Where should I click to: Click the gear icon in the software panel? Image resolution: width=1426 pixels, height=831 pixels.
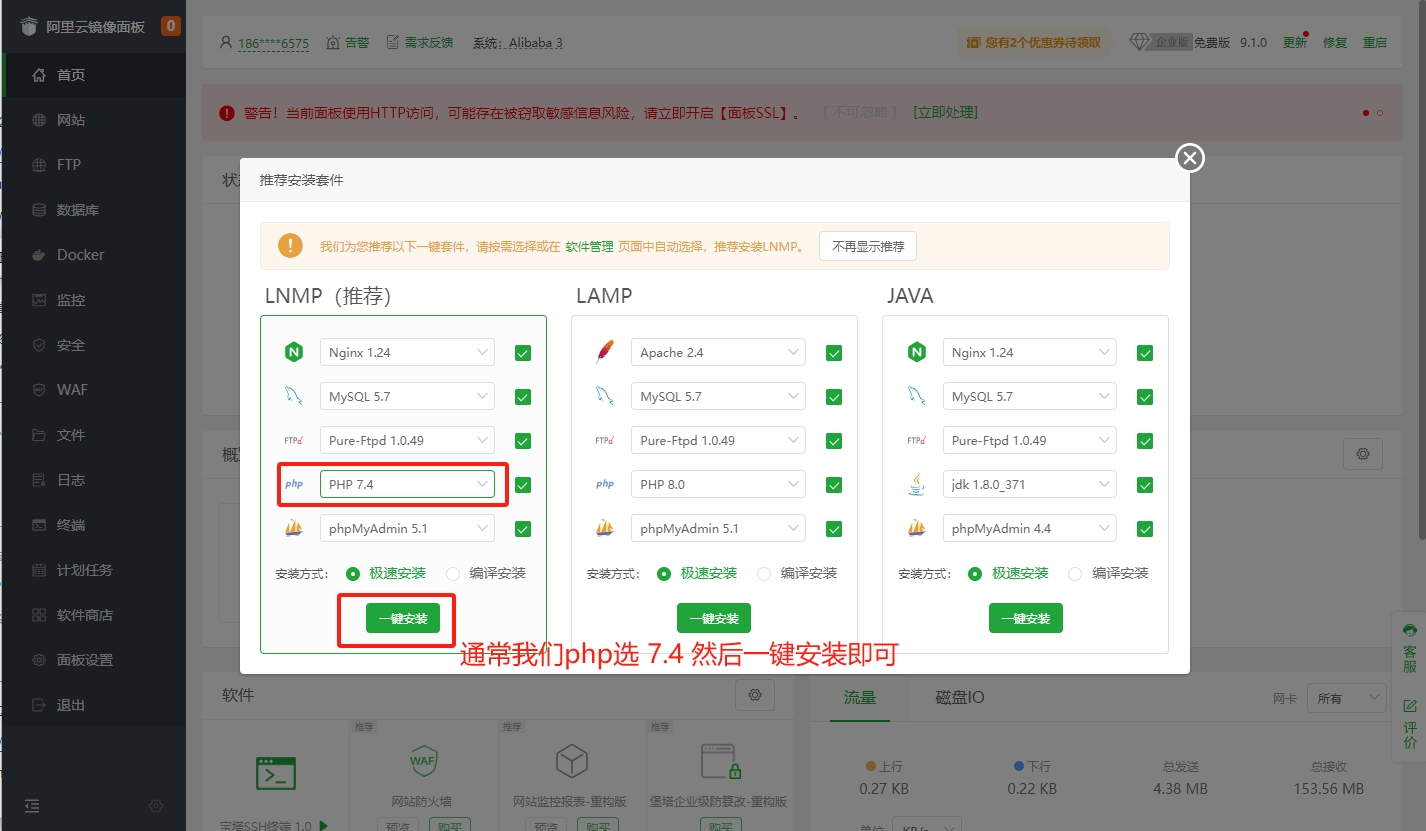pyautogui.click(x=755, y=695)
